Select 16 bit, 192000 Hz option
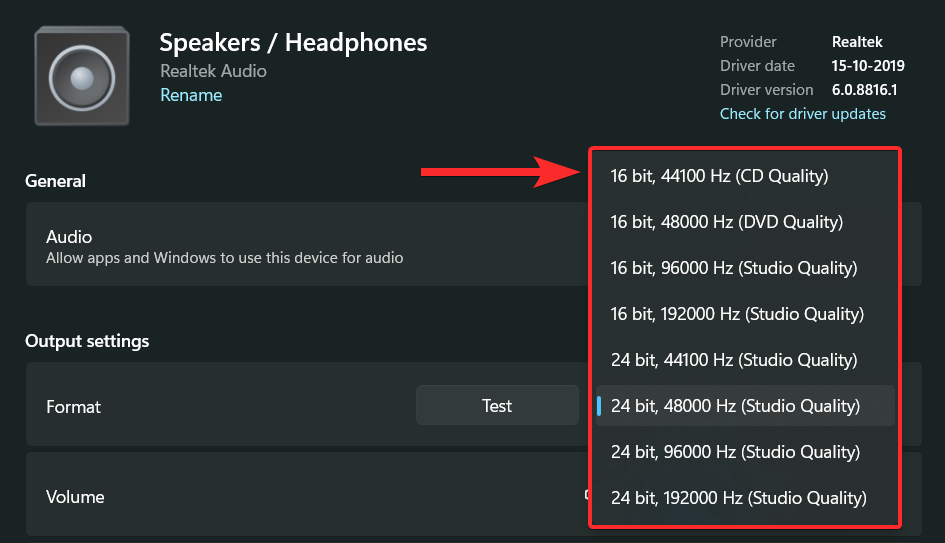 [737, 314]
